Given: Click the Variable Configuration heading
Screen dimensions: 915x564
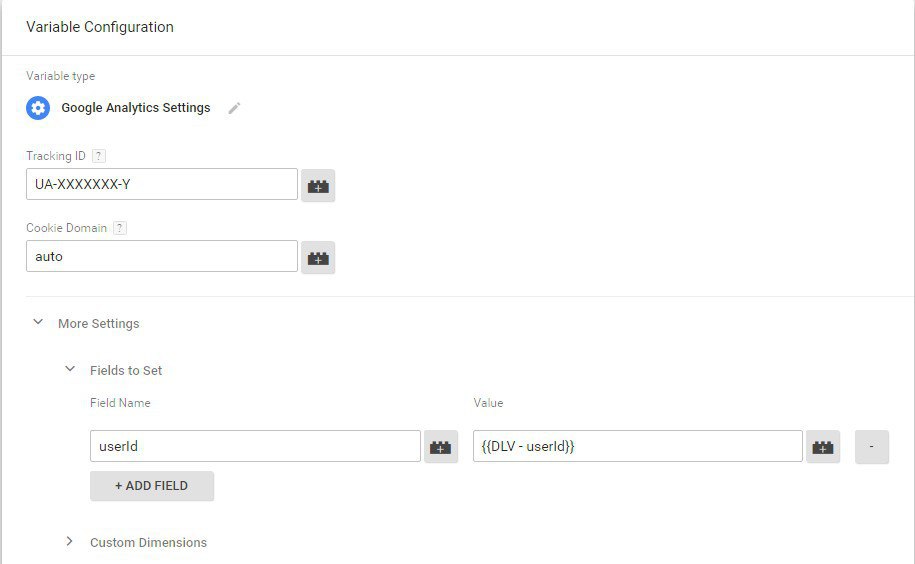Looking at the screenshot, I should [100, 27].
